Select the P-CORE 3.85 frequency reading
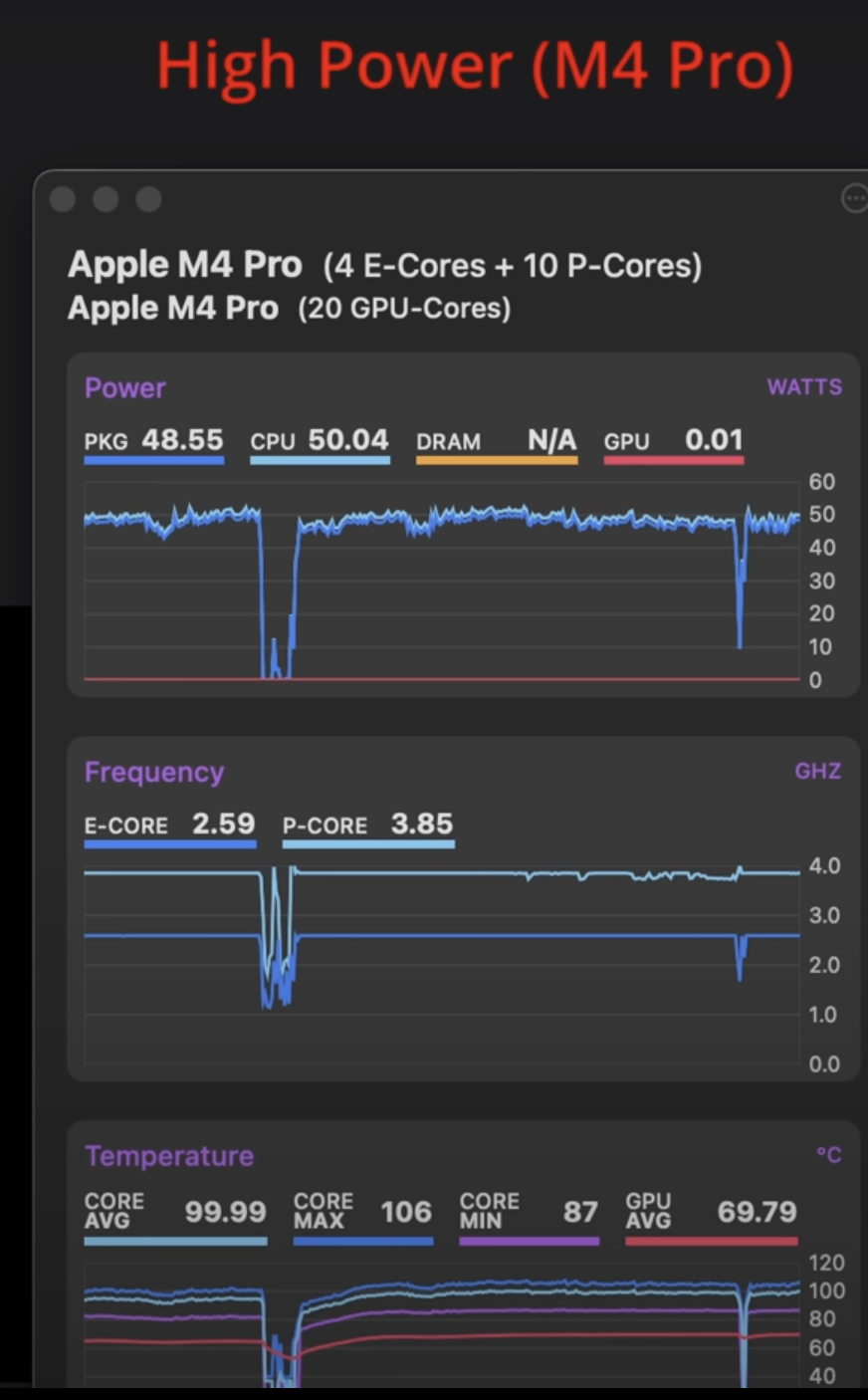The image size is (868, 1400). (x=368, y=824)
